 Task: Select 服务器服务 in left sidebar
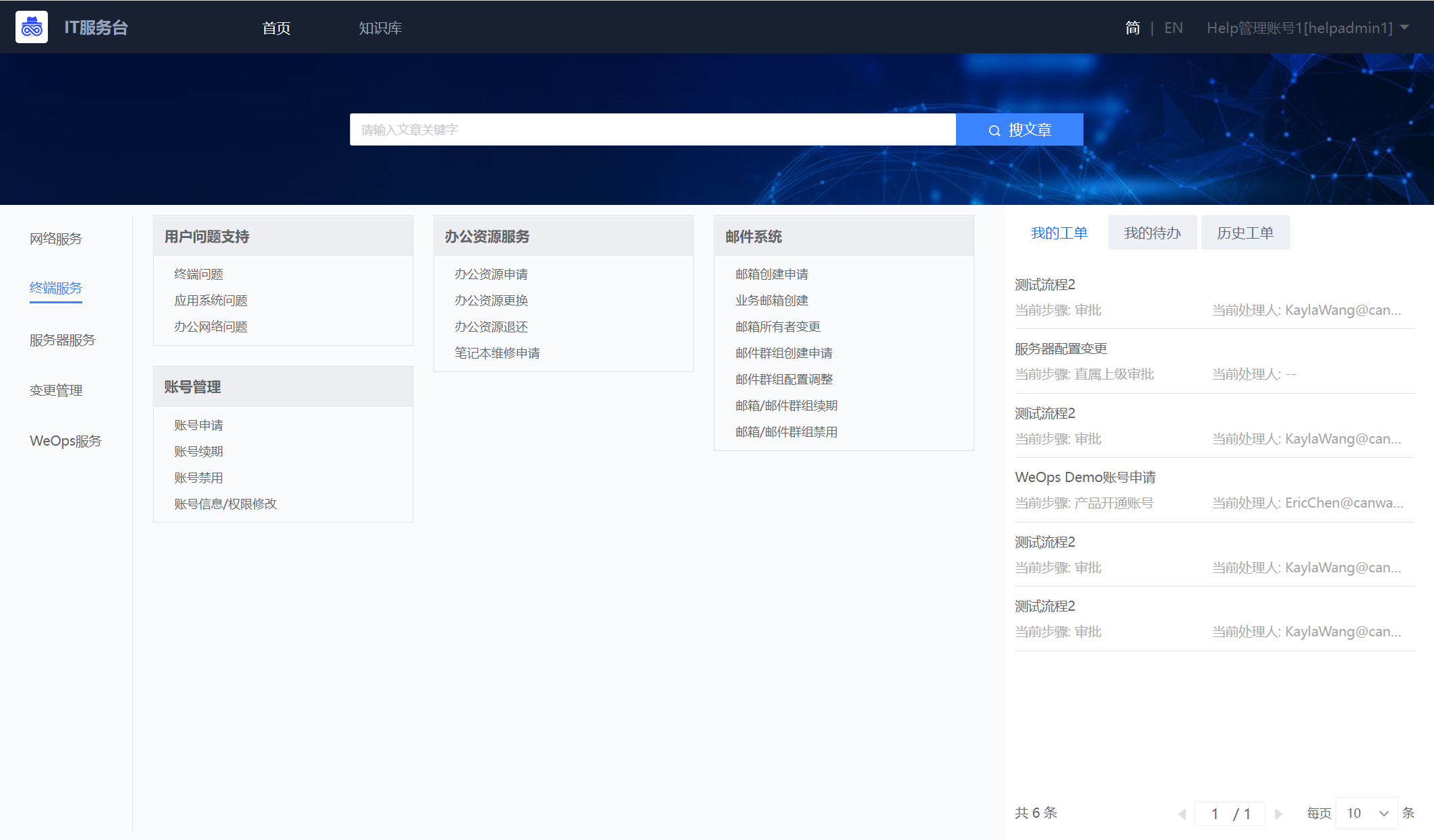pos(63,340)
